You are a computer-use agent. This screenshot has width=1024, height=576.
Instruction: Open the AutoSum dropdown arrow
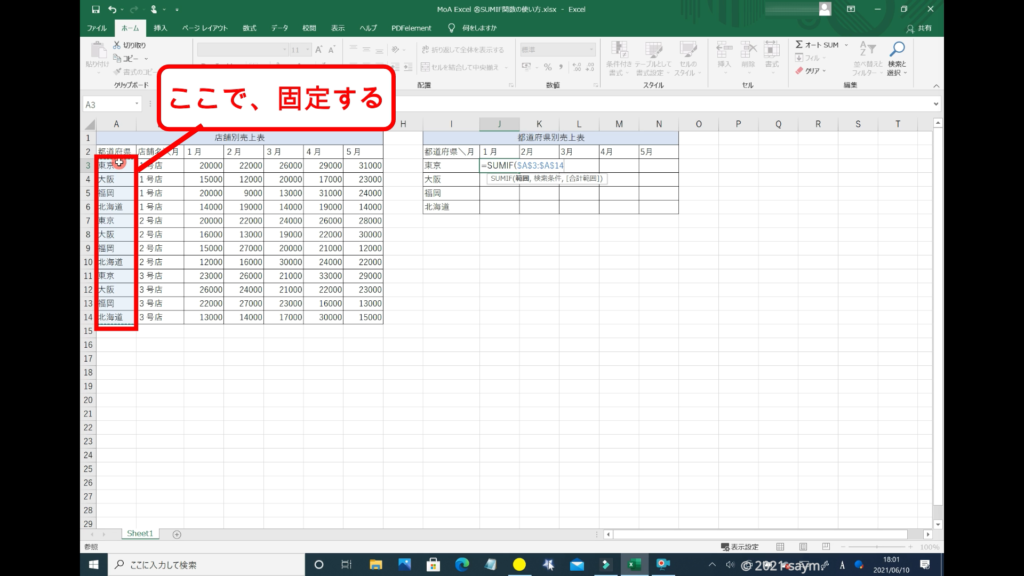848,45
